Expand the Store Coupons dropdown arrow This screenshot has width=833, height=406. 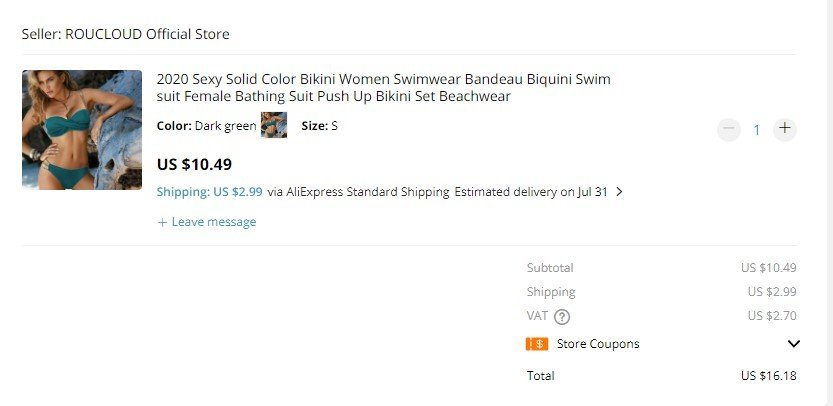click(x=794, y=344)
